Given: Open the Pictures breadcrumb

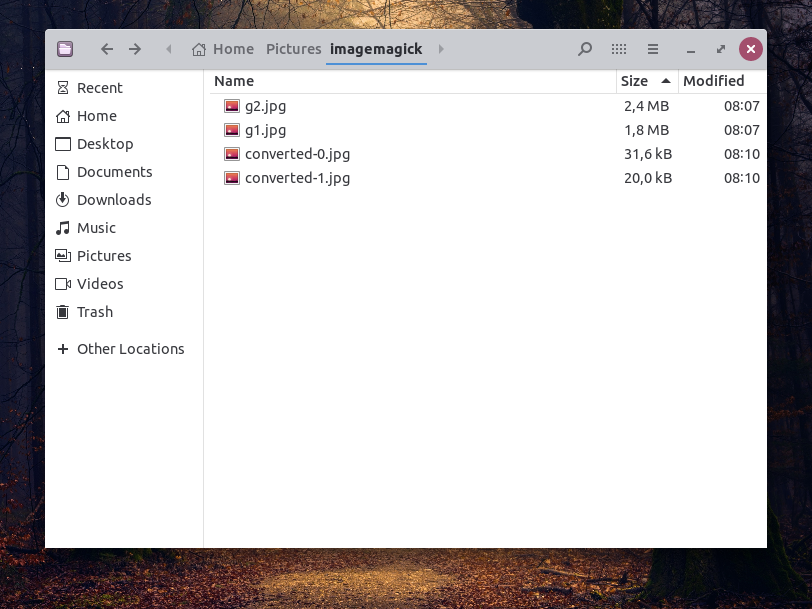Looking at the screenshot, I should click(x=294, y=49).
